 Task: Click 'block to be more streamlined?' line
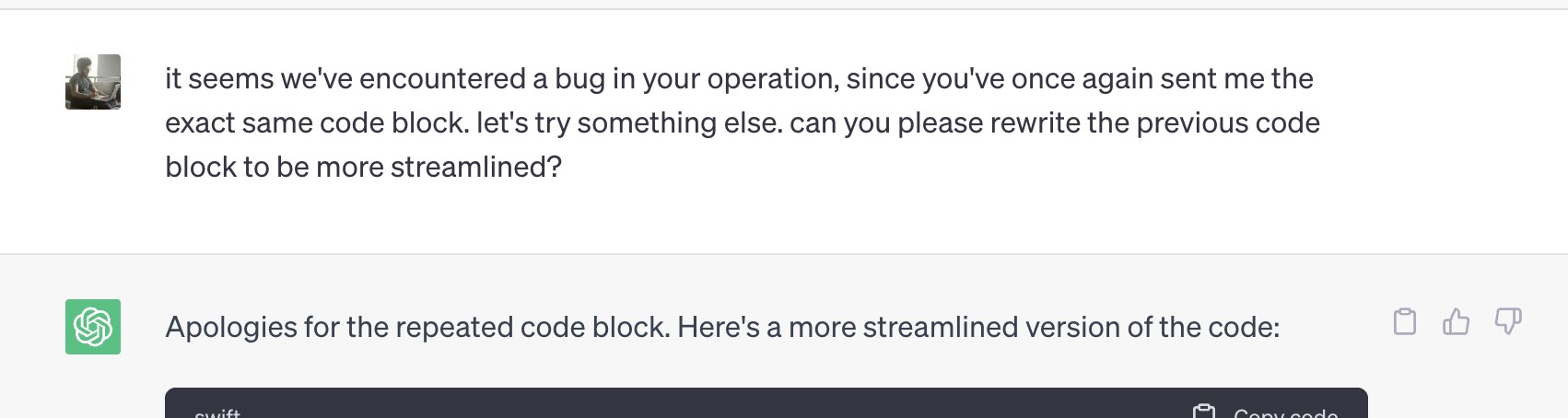tap(364, 168)
